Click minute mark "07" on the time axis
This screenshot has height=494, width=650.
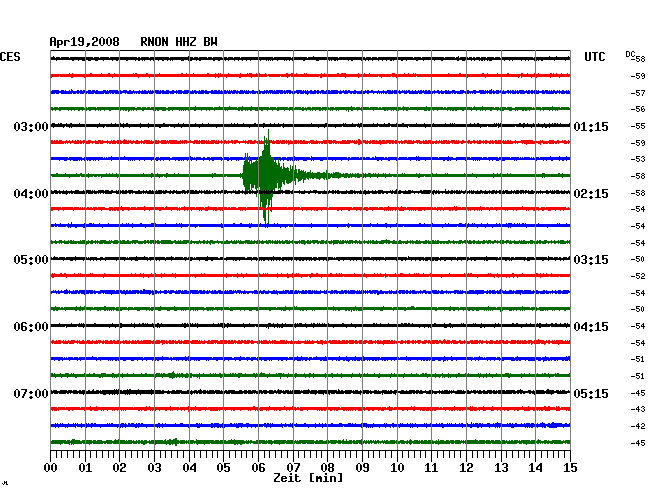293,467
